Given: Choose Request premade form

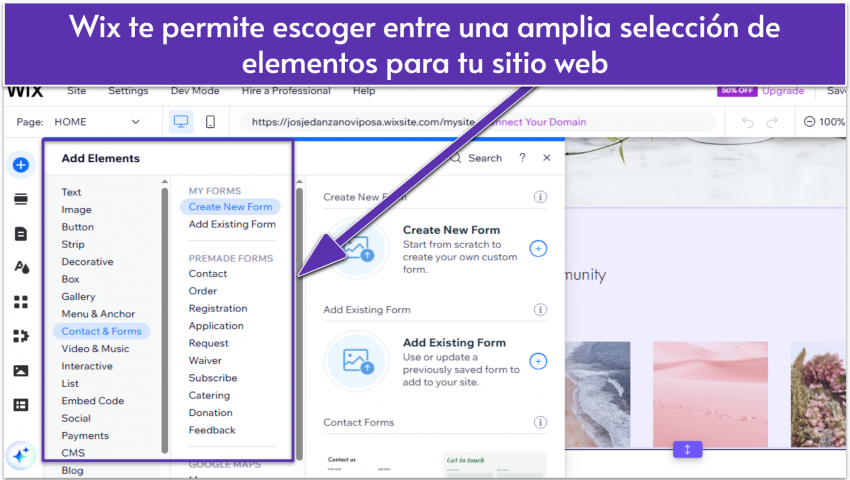Looking at the screenshot, I should coord(208,343).
